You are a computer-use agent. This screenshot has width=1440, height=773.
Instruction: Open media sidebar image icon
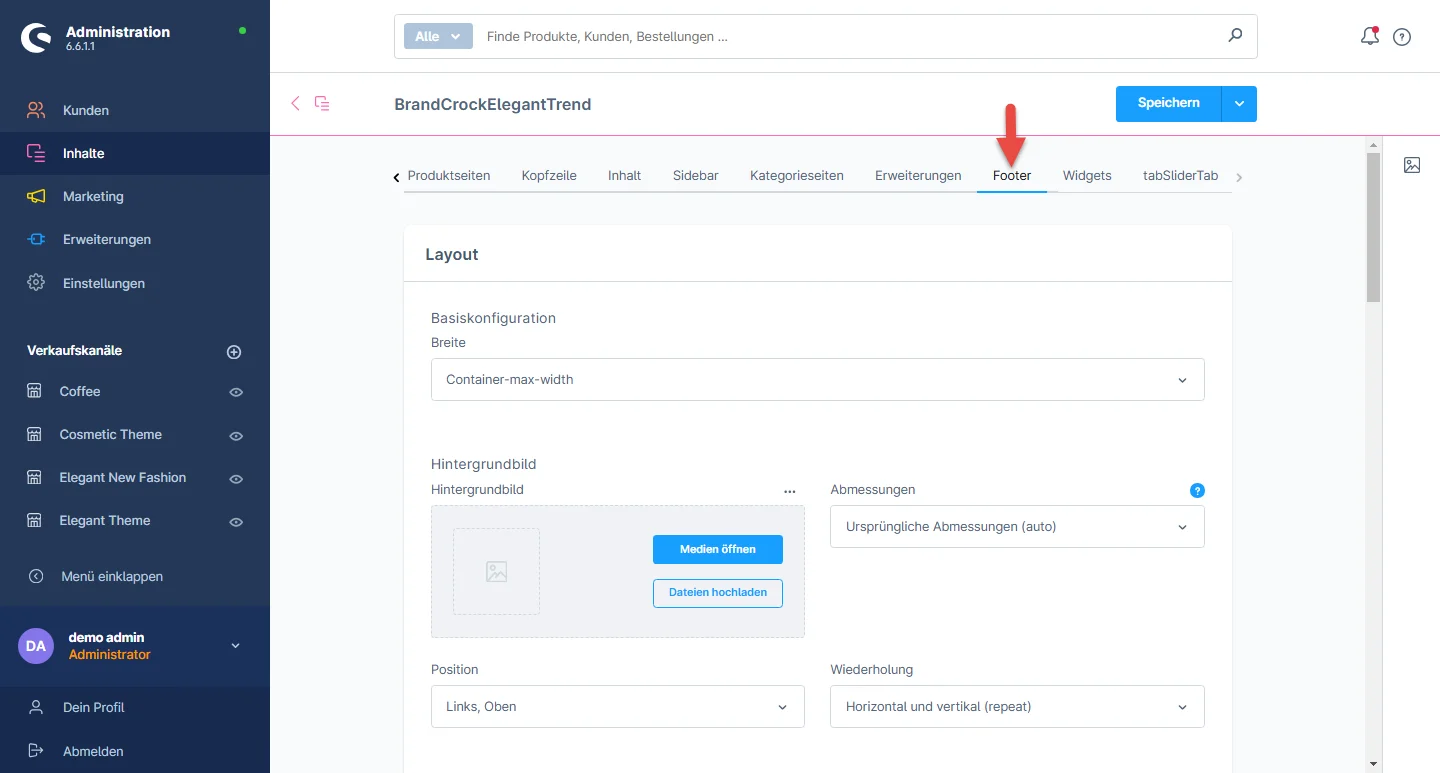1412,165
